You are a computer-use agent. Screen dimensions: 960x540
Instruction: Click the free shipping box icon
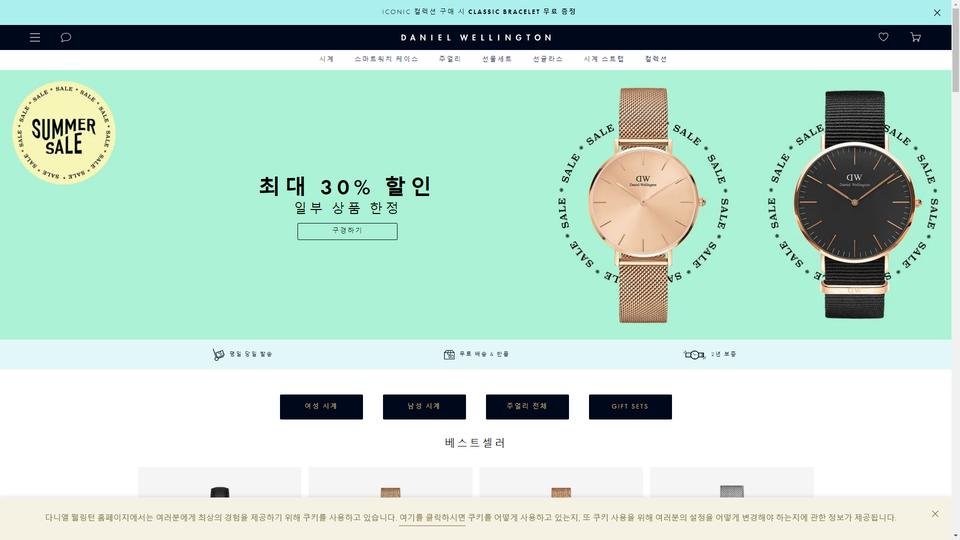point(449,354)
